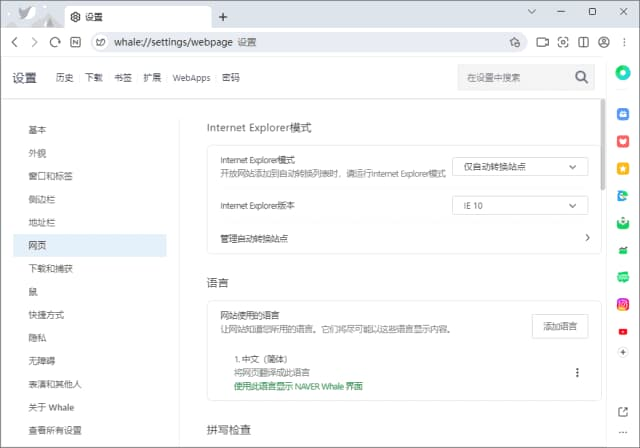The height and width of the screenshot is (448, 640).
Task: Open the 书签 tab in settings header
Action: click(122, 77)
